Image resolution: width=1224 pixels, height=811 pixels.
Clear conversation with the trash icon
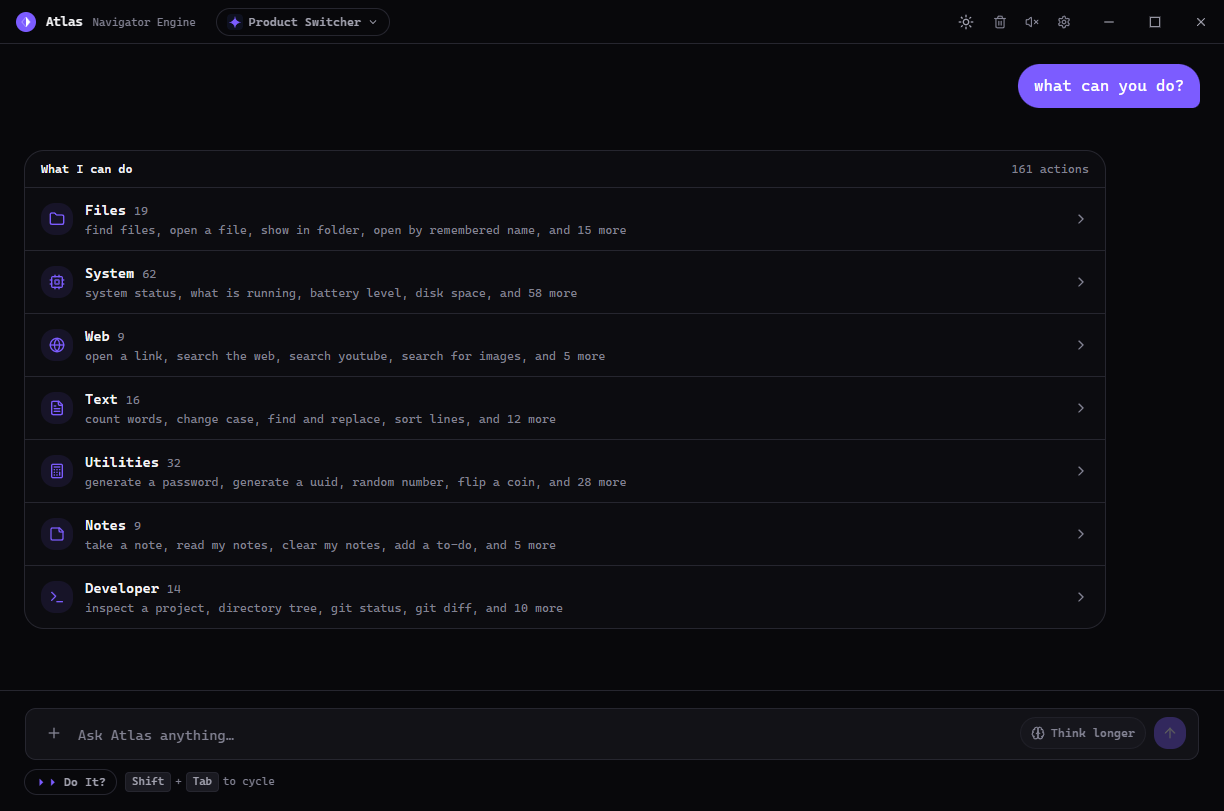[1000, 22]
